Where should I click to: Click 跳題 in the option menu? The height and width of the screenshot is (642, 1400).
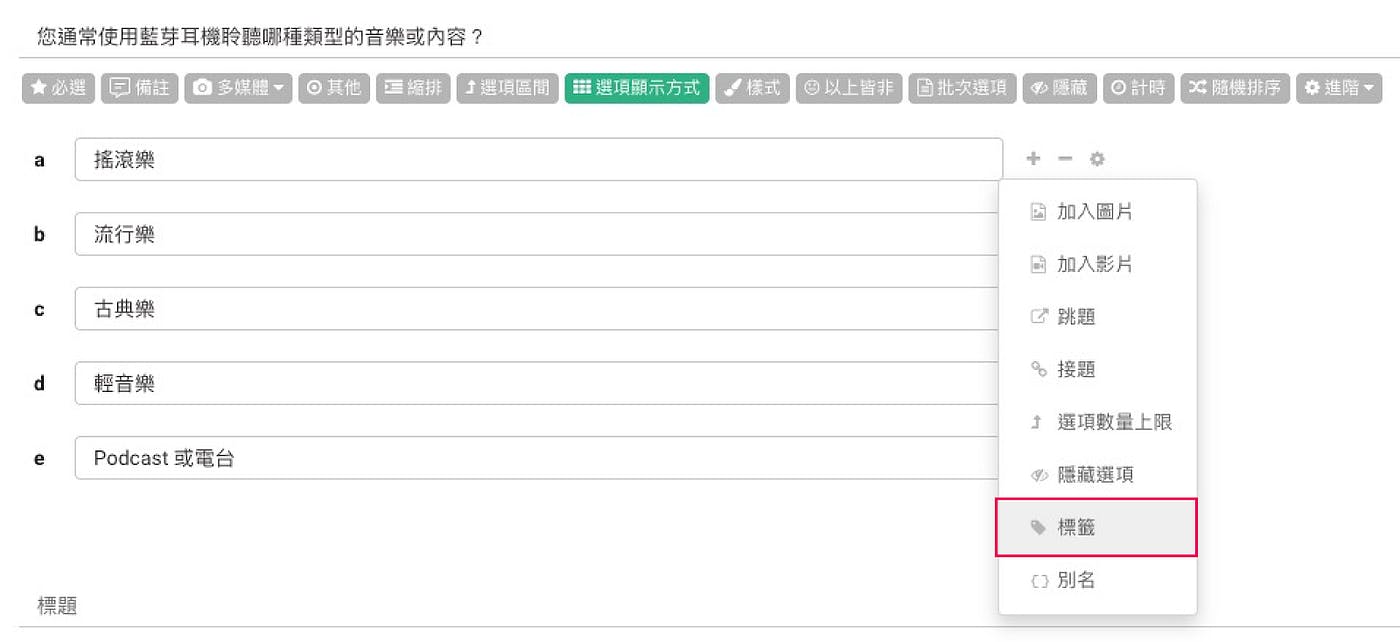click(1096, 317)
